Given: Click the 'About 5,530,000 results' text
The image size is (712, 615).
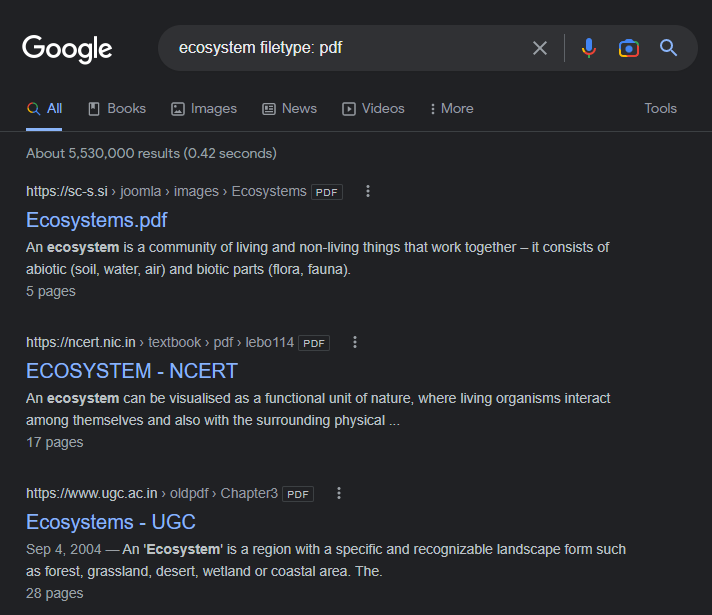Looking at the screenshot, I should [x=103, y=154].
